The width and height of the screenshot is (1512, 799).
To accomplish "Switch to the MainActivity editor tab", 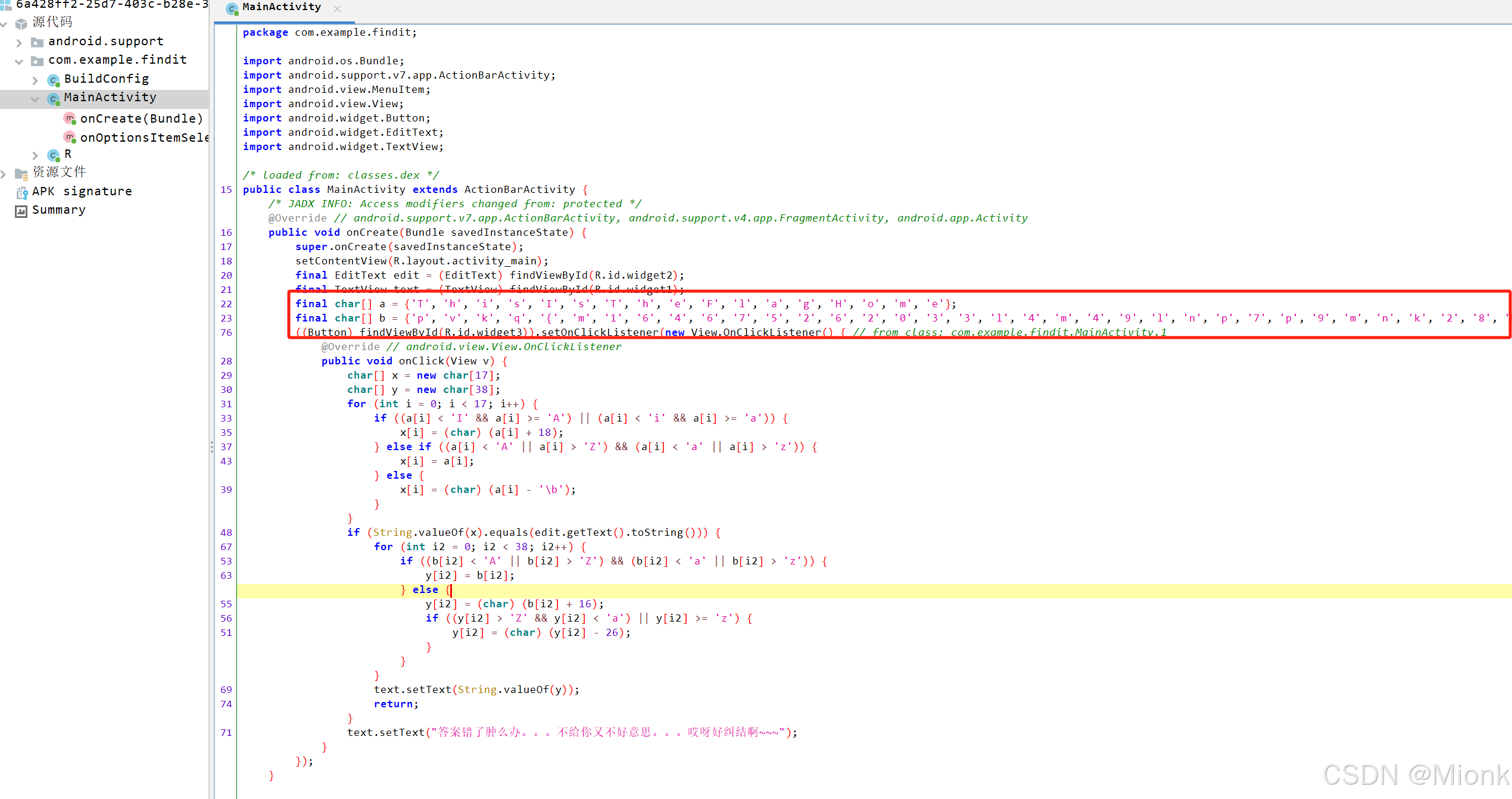I will (281, 8).
